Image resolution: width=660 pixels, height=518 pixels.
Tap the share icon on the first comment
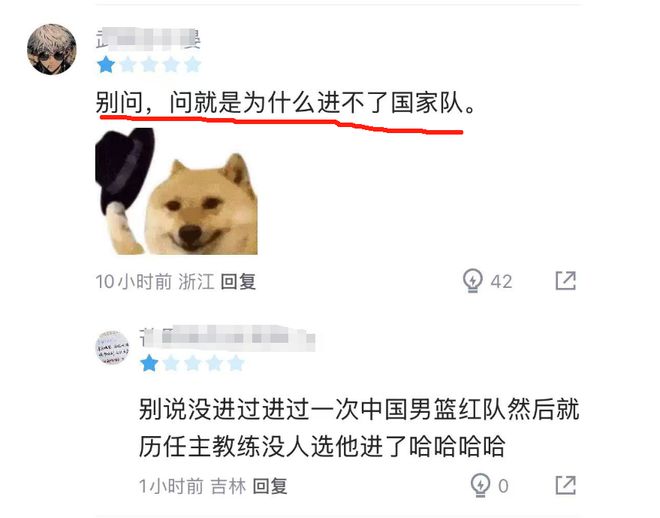click(x=565, y=281)
